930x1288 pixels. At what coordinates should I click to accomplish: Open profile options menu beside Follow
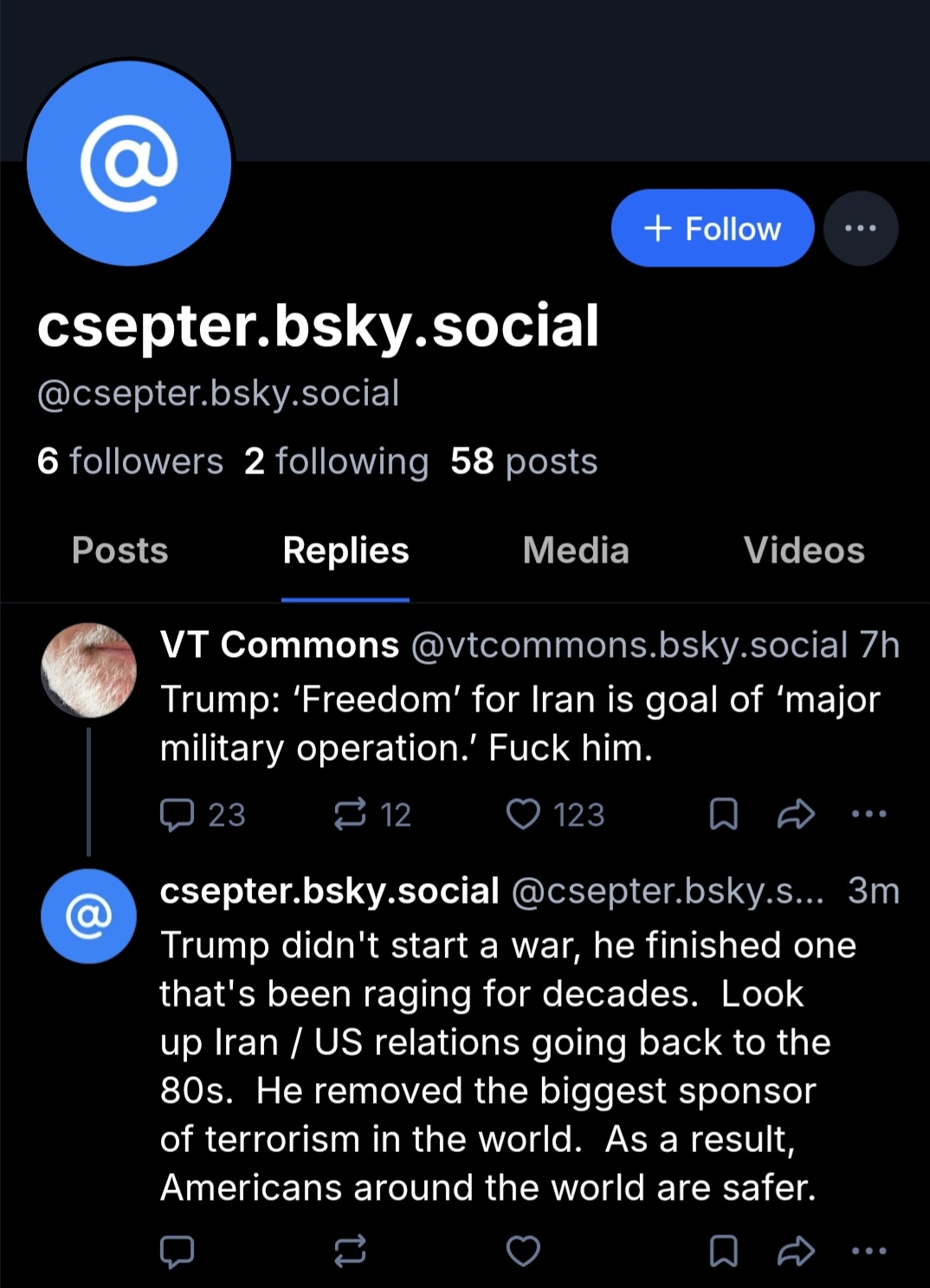tap(860, 229)
